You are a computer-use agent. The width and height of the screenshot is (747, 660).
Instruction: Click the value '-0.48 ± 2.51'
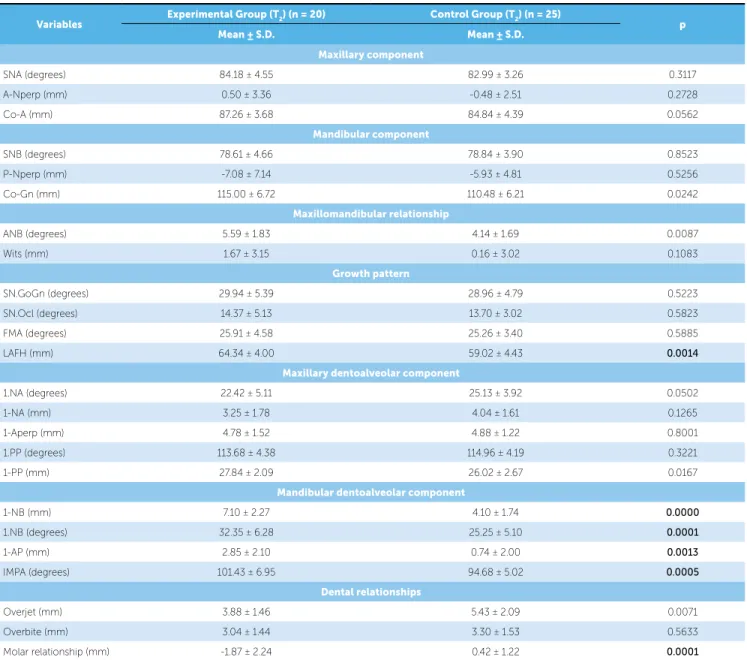coord(495,95)
